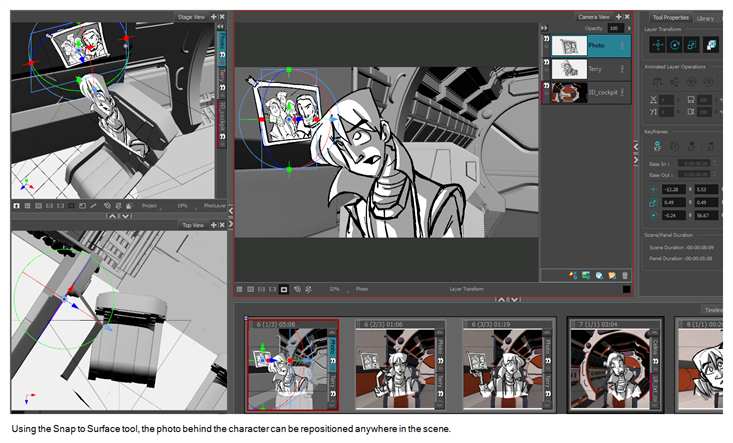
Task: Toggle the grid icon in Stage View toolbar
Action: click(x=27, y=205)
